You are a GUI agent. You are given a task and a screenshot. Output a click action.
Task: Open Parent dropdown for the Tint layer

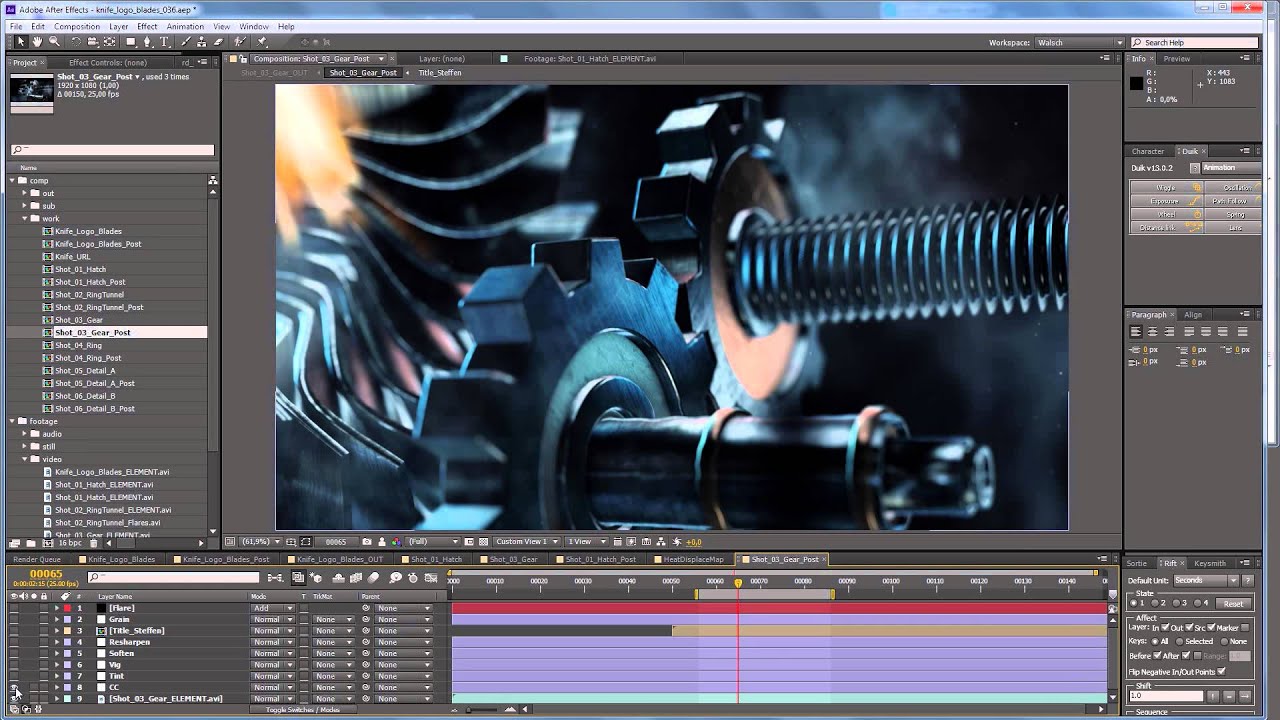tap(403, 676)
